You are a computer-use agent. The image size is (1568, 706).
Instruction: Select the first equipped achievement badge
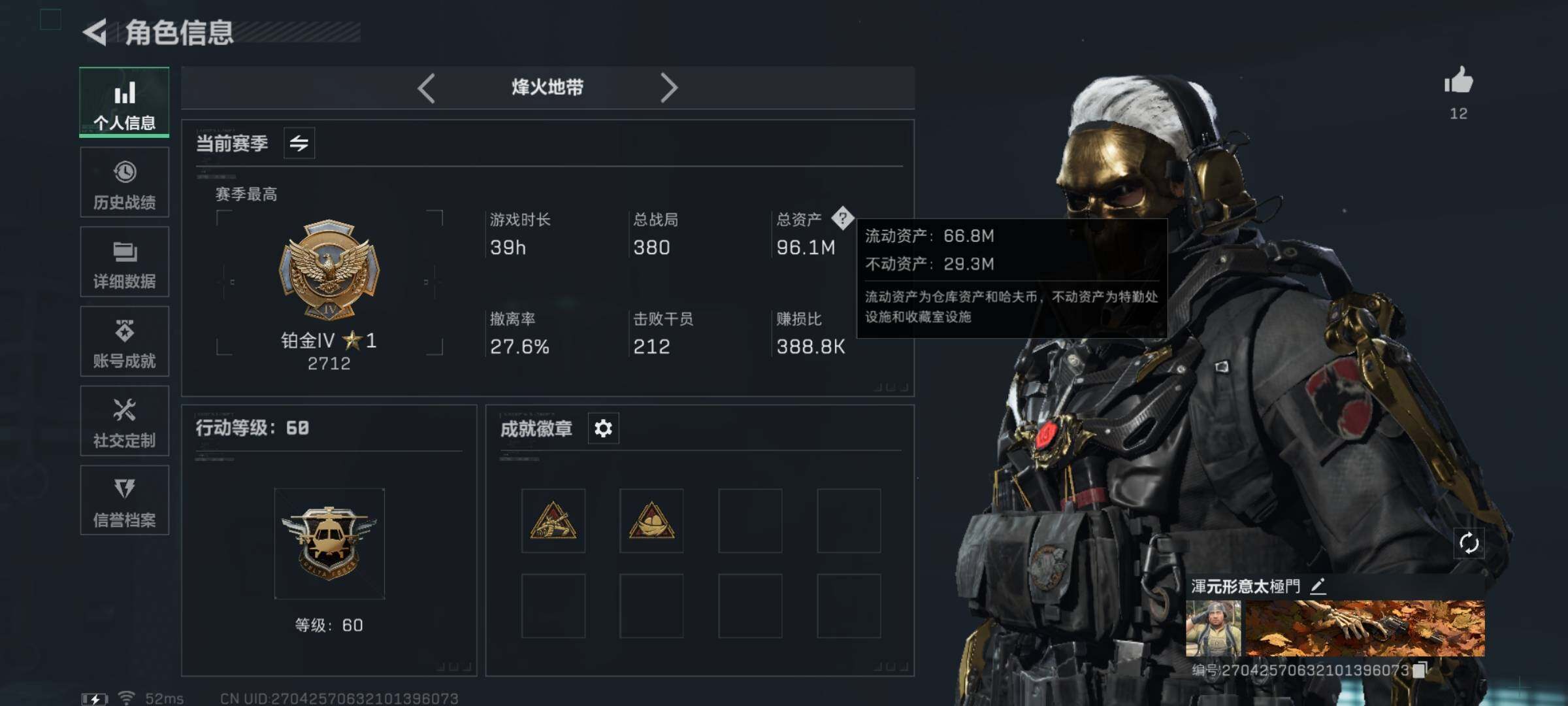tap(553, 521)
